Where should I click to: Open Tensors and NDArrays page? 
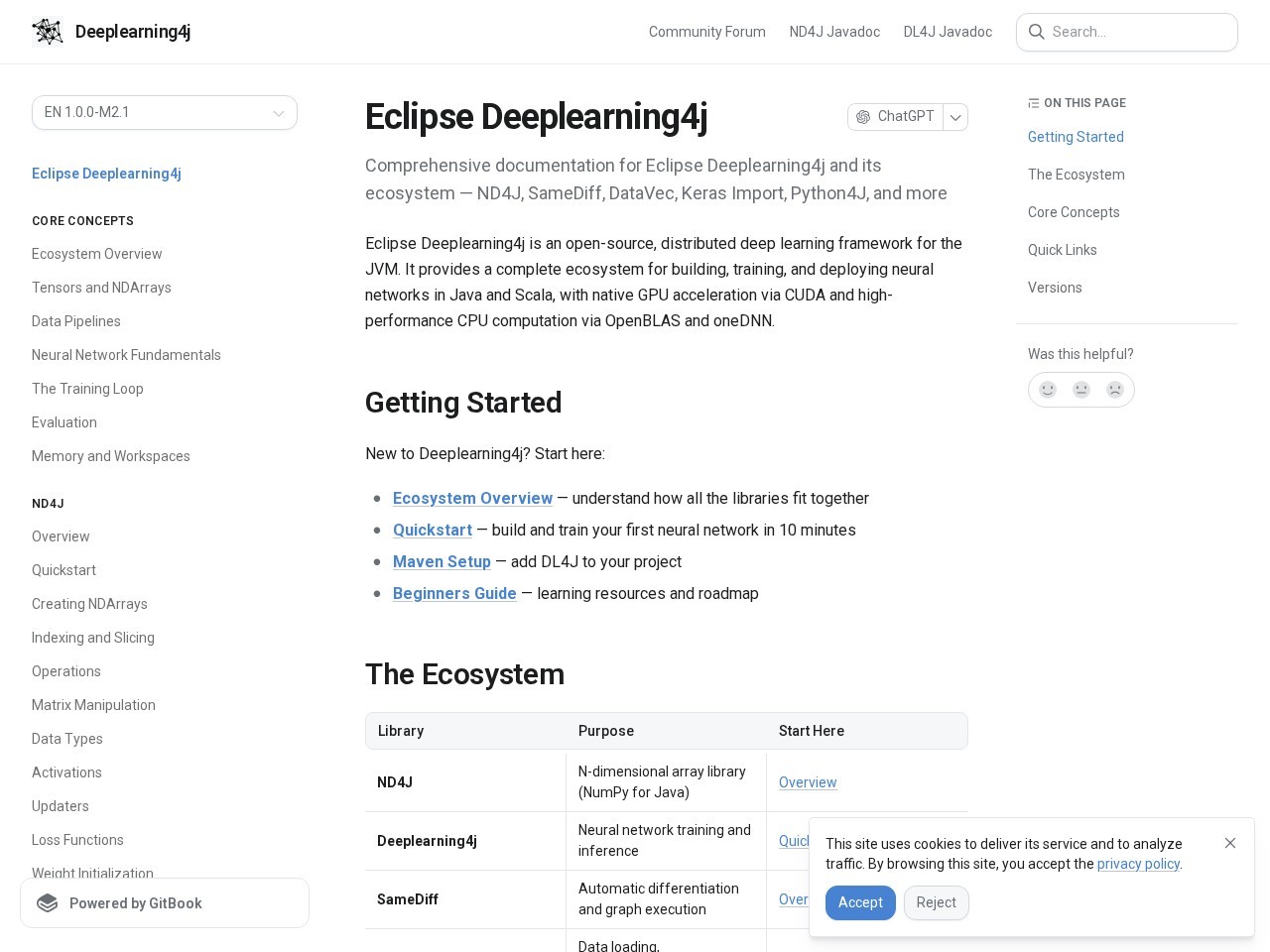pyautogui.click(x=101, y=288)
